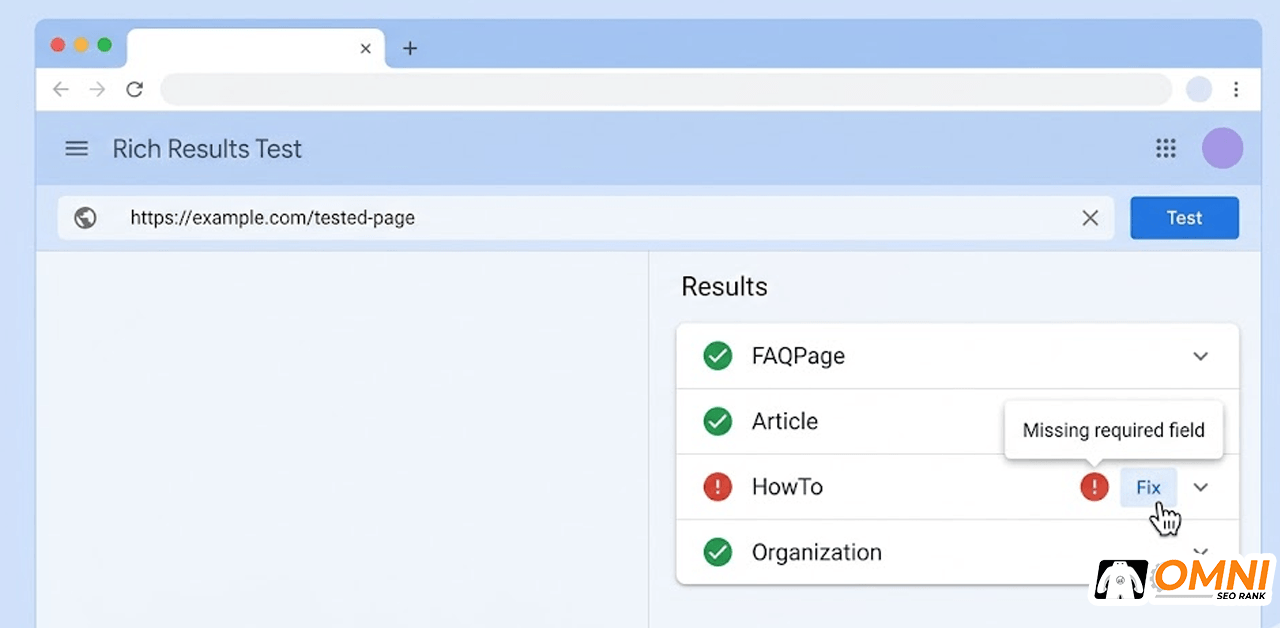Image resolution: width=1280 pixels, height=628 pixels.
Task: Reload the page in browser
Action: [x=134, y=90]
